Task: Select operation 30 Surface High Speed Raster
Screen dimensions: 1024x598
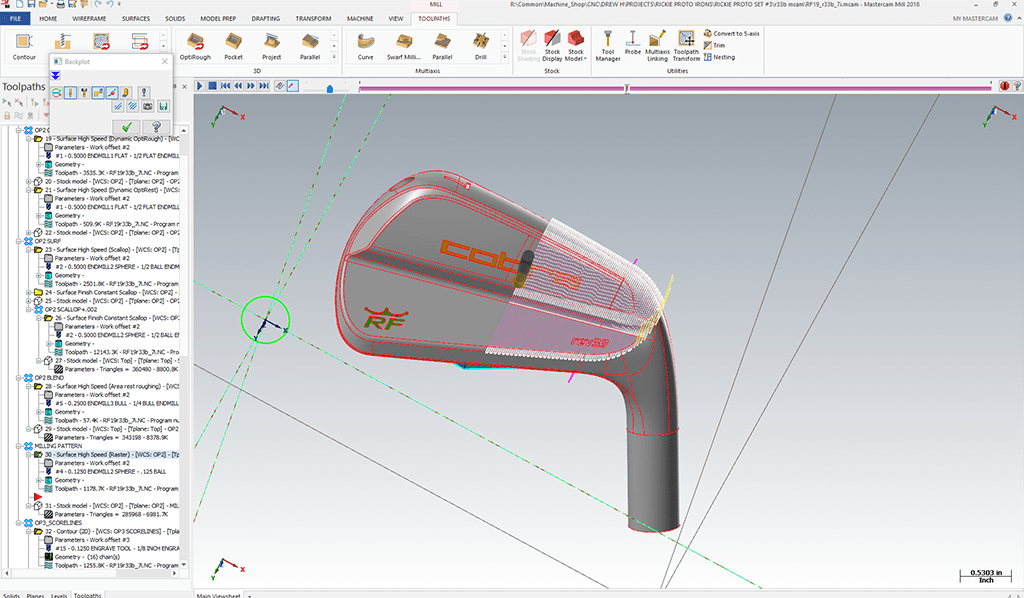Action: (112, 454)
